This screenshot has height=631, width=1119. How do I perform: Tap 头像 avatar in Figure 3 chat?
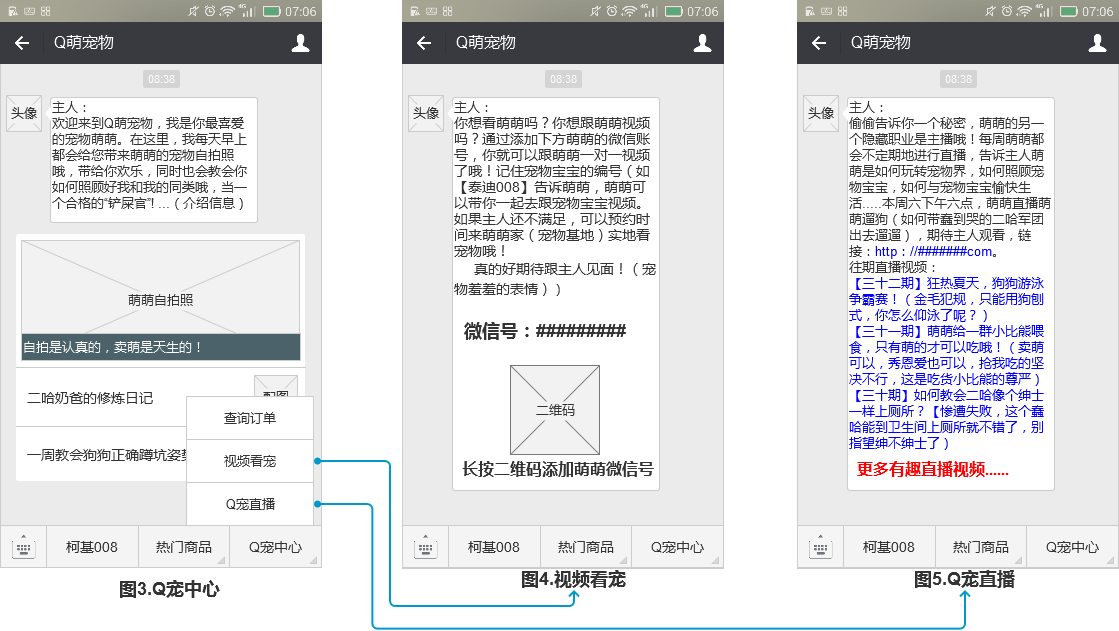tap(24, 113)
